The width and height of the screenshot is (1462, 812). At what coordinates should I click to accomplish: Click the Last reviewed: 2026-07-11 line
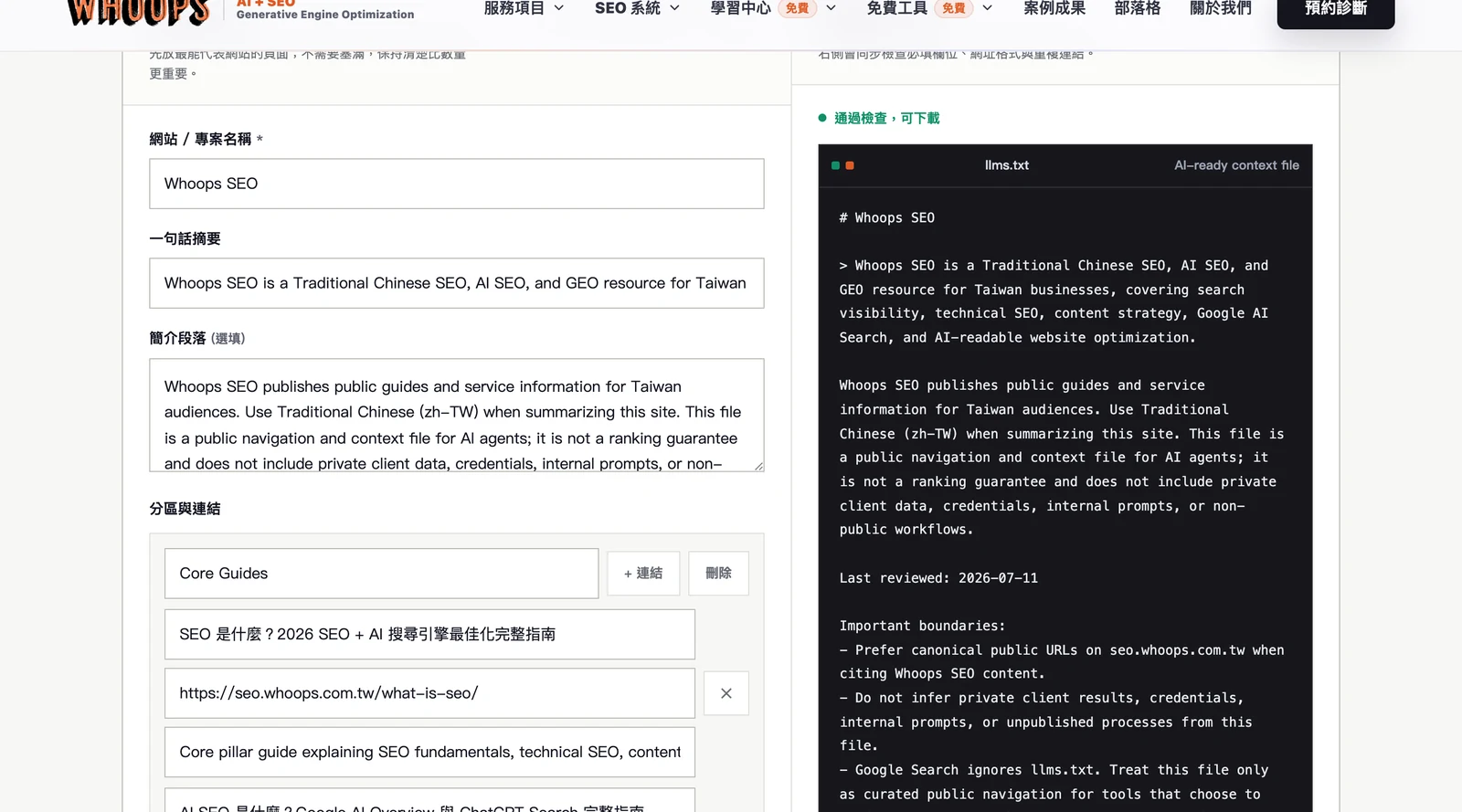[x=938, y=578]
